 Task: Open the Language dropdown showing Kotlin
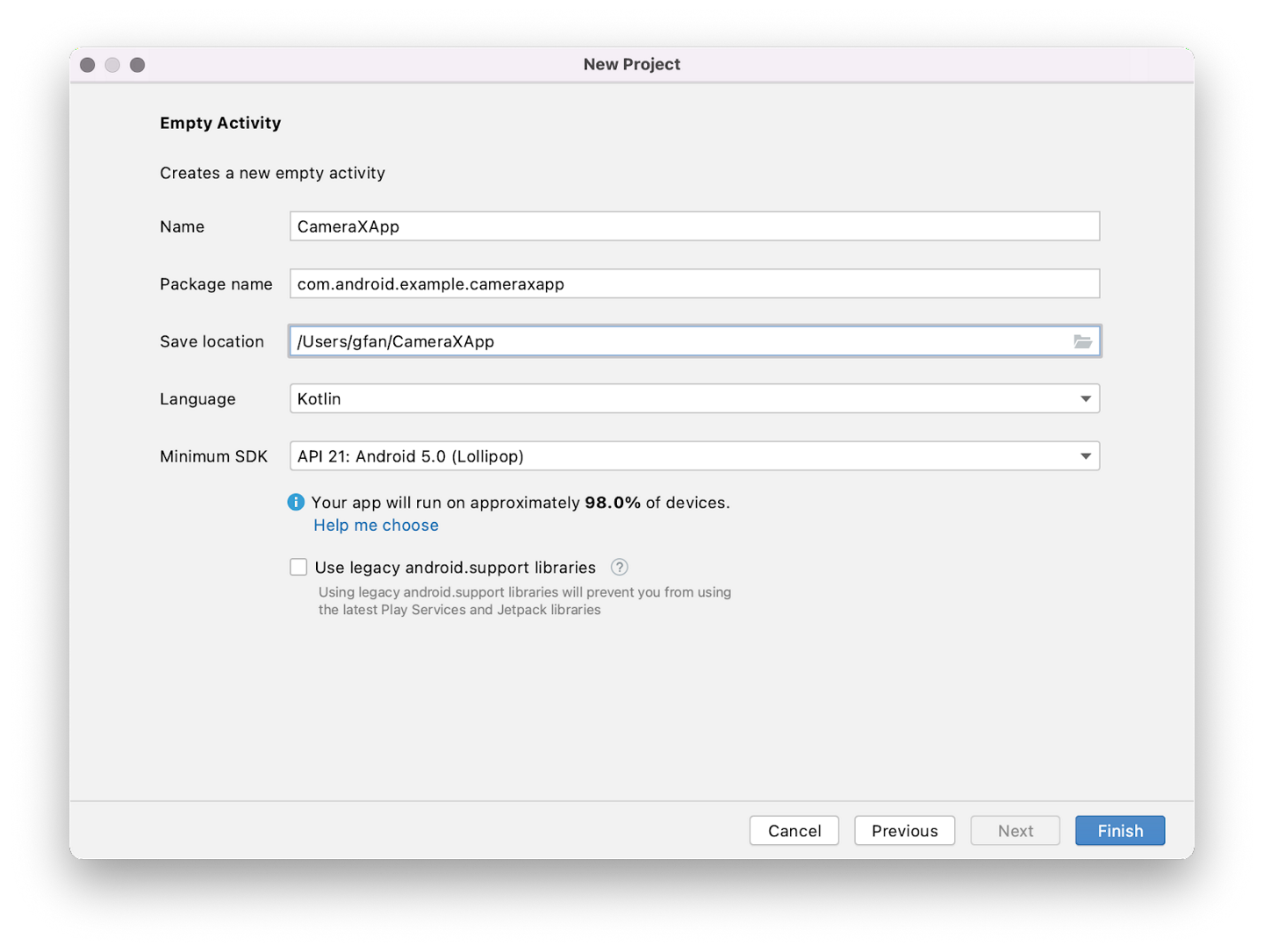pyautogui.click(x=693, y=398)
